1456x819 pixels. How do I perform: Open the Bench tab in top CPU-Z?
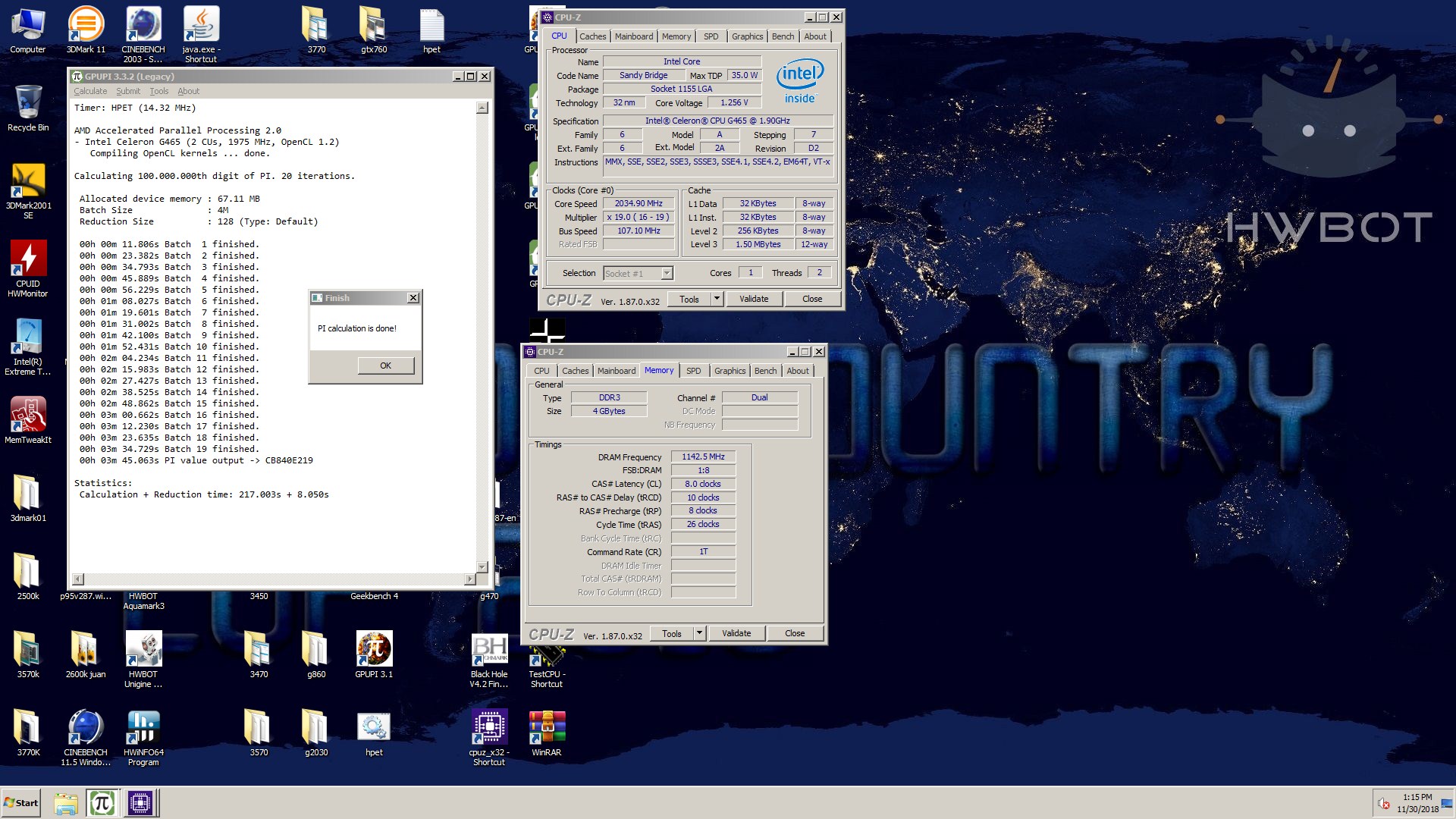click(783, 36)
